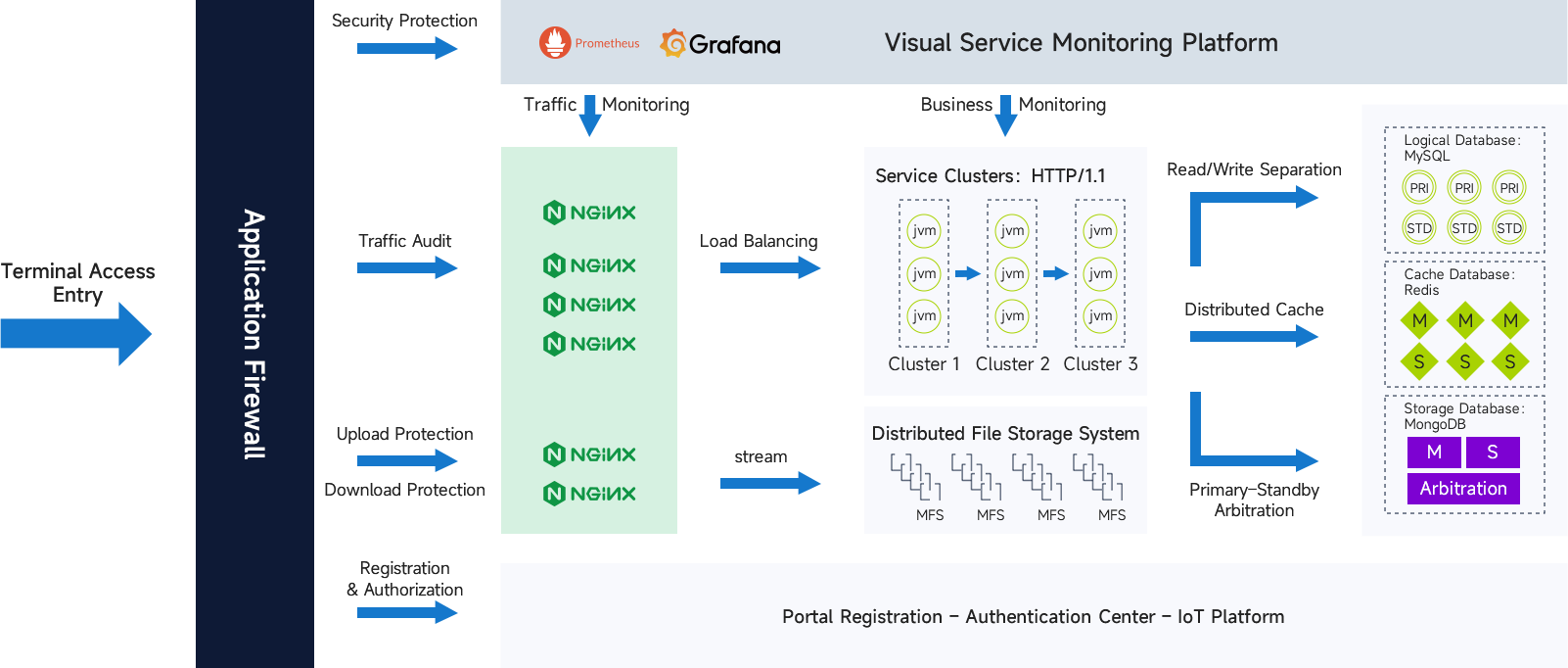Select the bottom jvm circle in Cluster 3
The height and width of the screenshot is (668, 1568).
tap(1100, 315)
